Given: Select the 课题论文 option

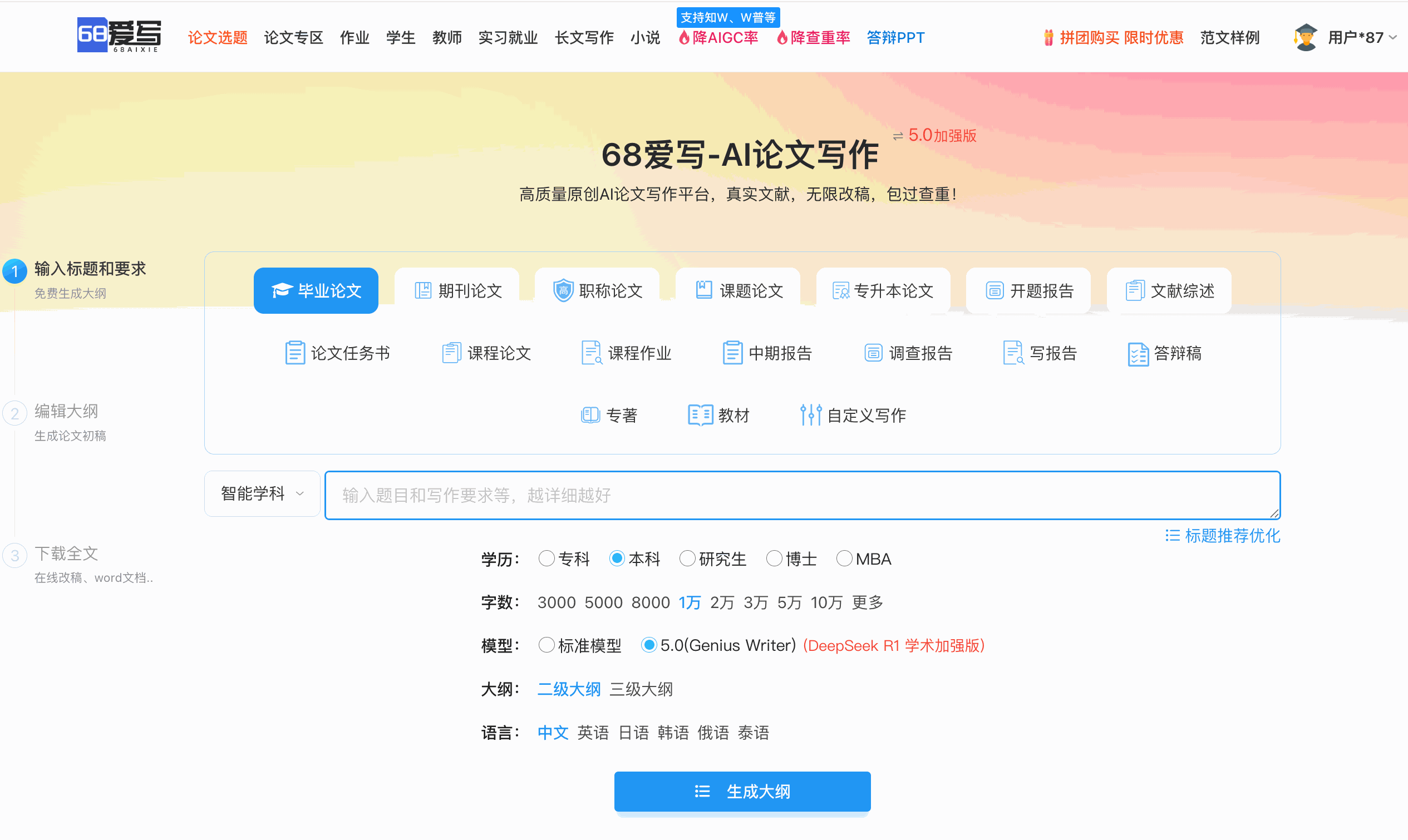Looking at the screenshot, I should tap(739, 290).
